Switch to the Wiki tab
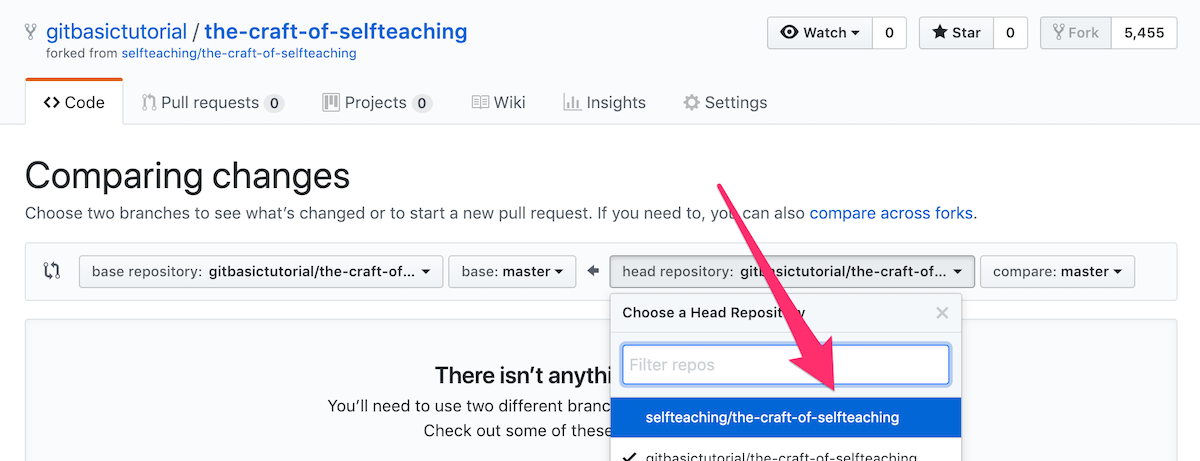The image size is (1200, 461). 498,102
